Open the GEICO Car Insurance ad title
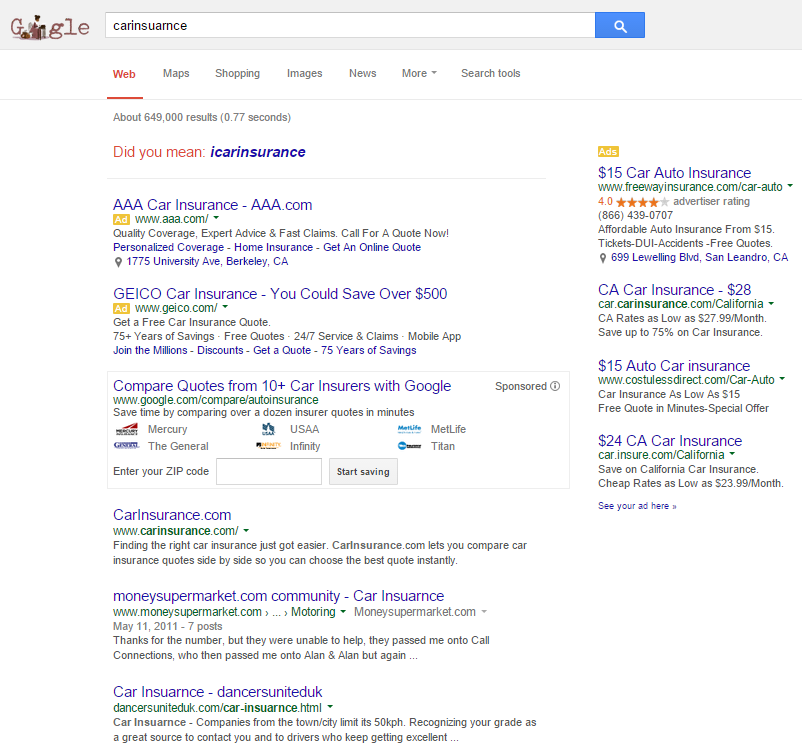Screen dimensions: 802x751 (x=280, y=294)
